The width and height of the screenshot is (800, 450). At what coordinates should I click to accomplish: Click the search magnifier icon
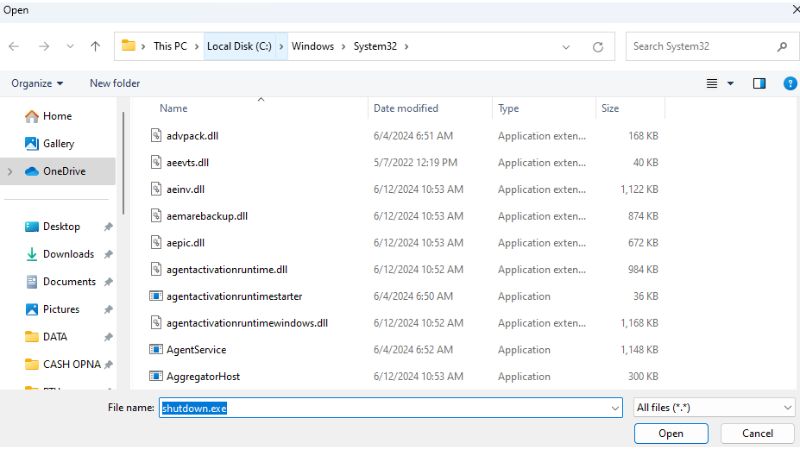(782, 46)
